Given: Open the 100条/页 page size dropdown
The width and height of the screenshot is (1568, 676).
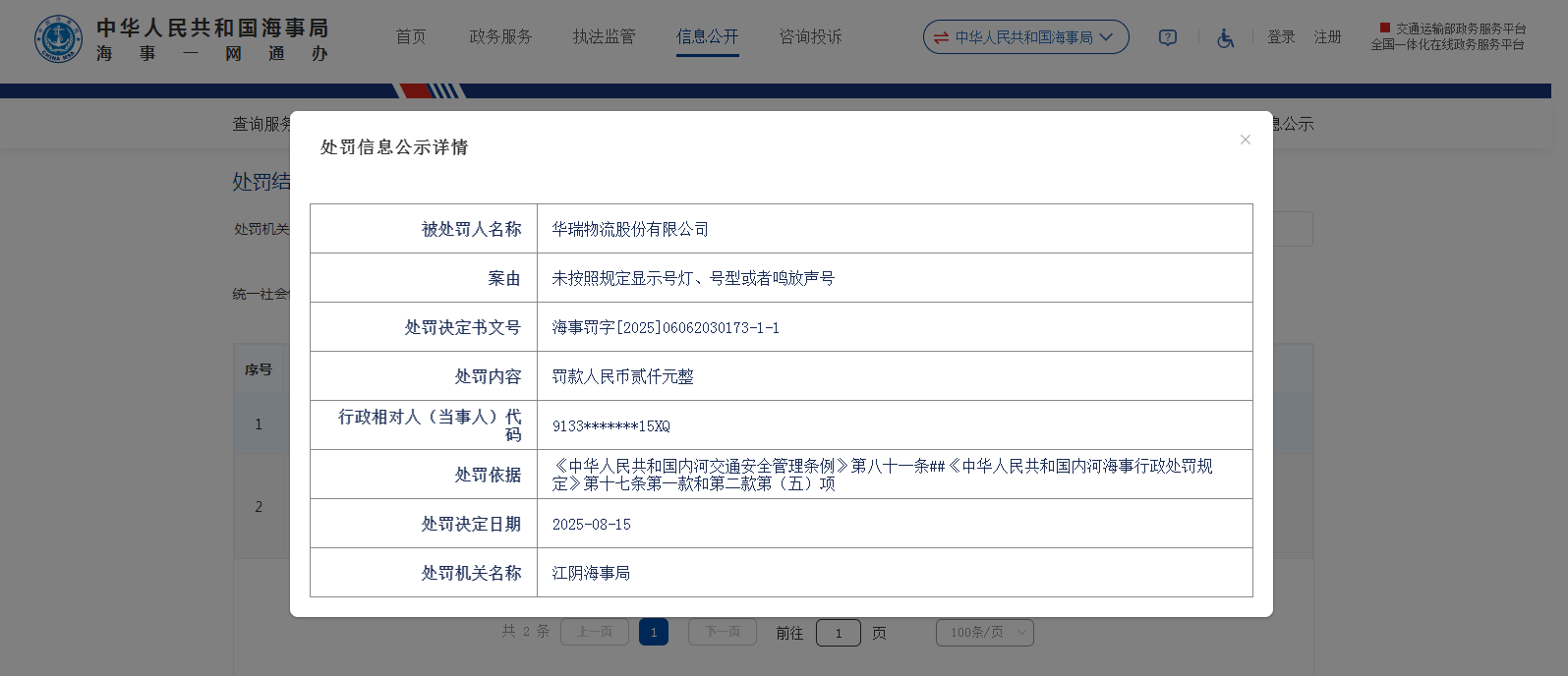Looking at the screenshot, I should pyautogui.click(x=984, y=633).
